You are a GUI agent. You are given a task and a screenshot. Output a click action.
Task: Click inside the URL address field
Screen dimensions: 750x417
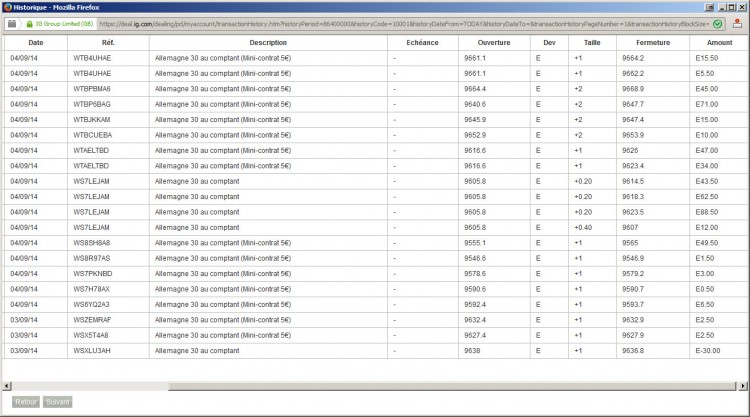[404, 24]
